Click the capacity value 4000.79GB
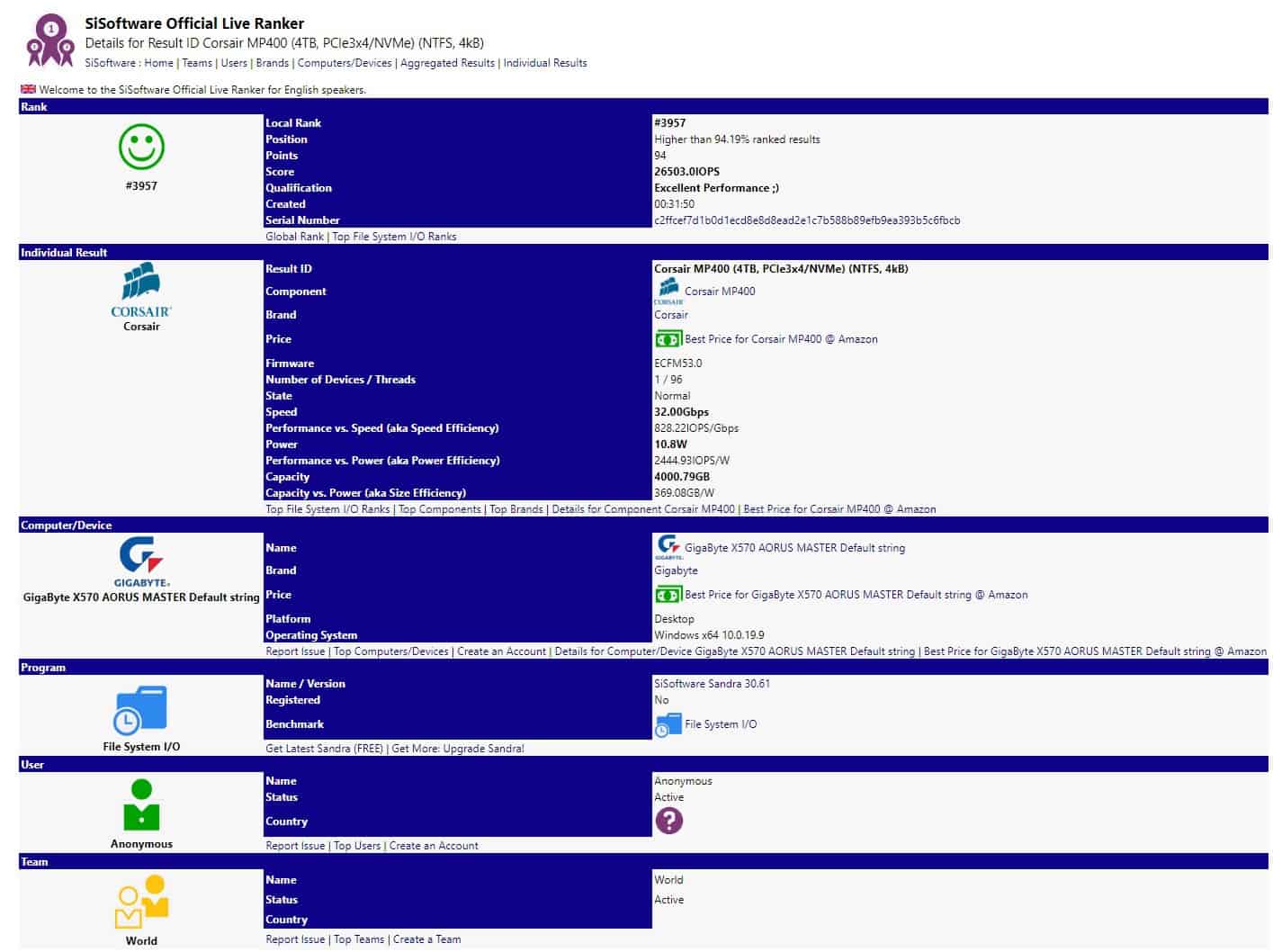This screenshot has width=1273, height=952. coord(682,477)
